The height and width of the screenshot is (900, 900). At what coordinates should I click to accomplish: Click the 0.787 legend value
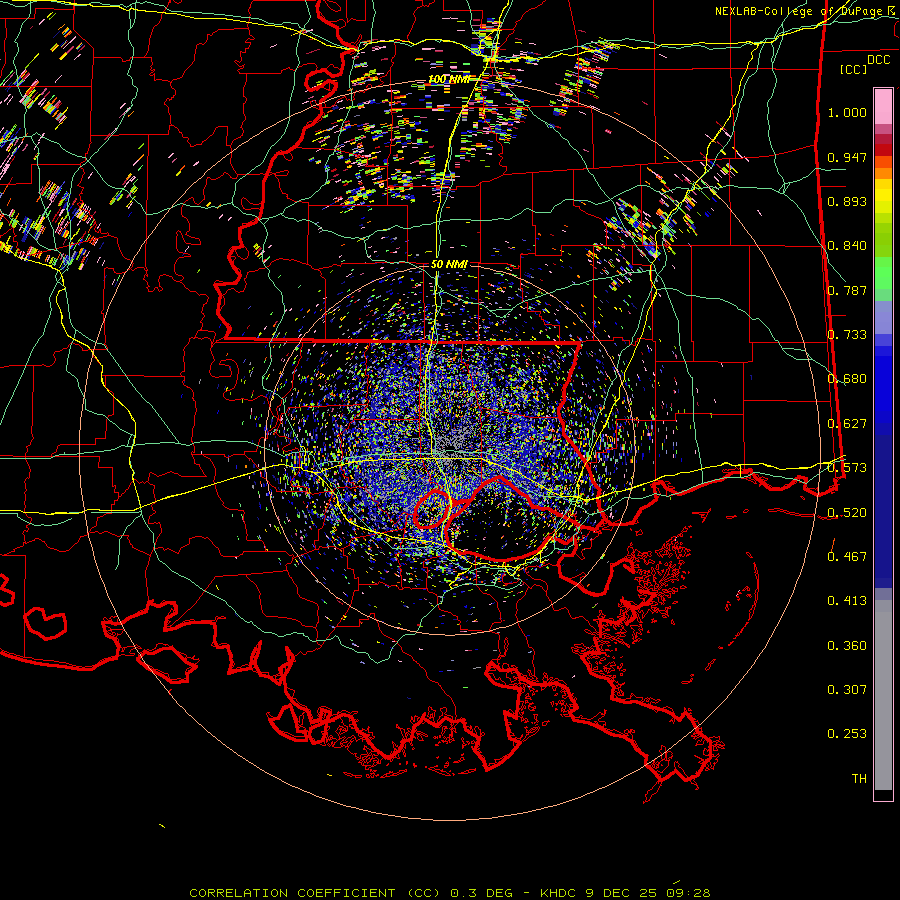point(847,290)
